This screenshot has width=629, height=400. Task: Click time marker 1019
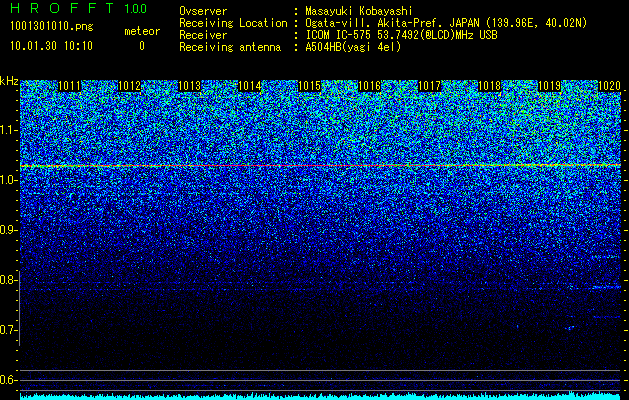(x=550, y=86)
